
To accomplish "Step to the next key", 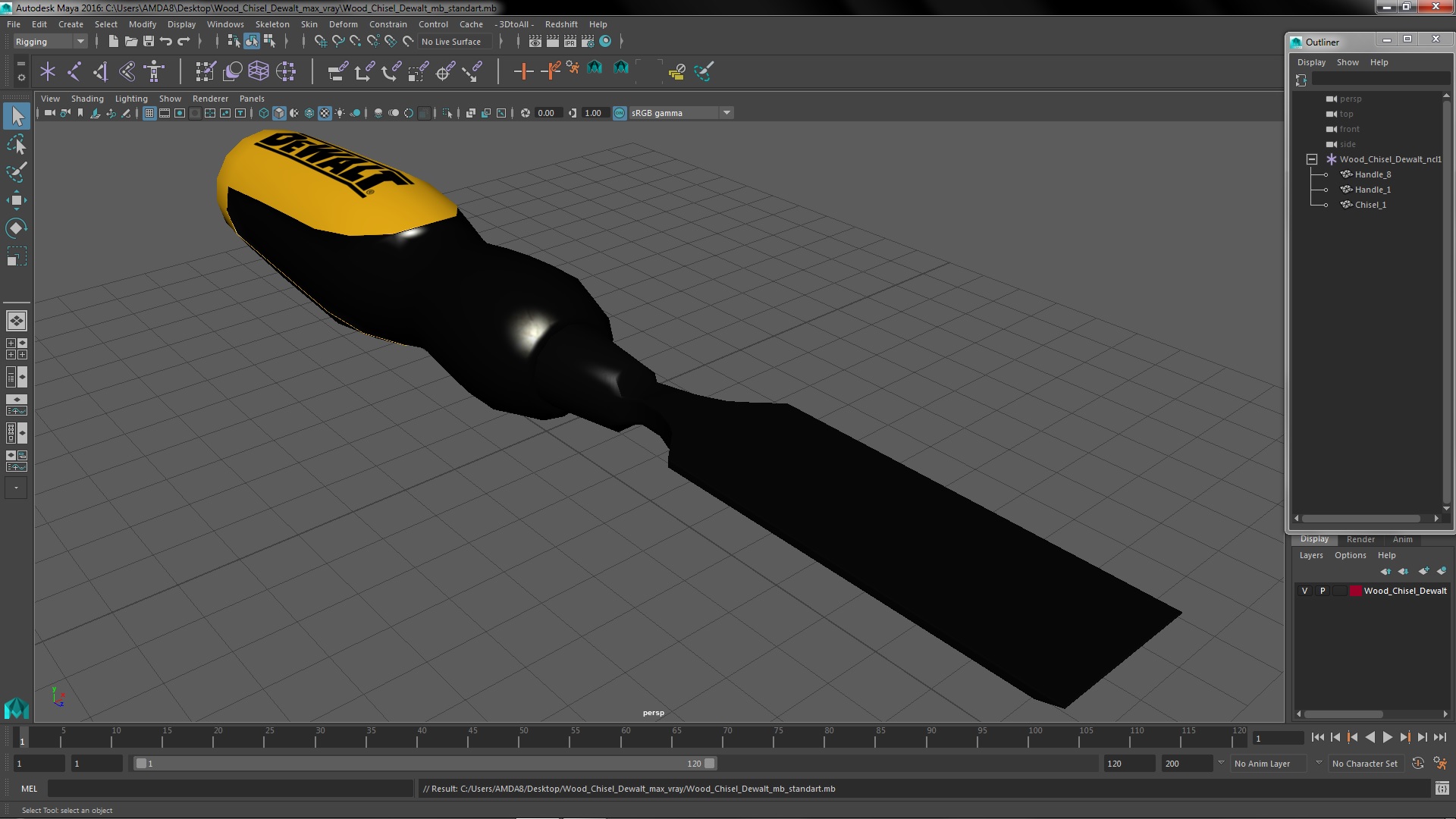I will [x=1404, y=737].
